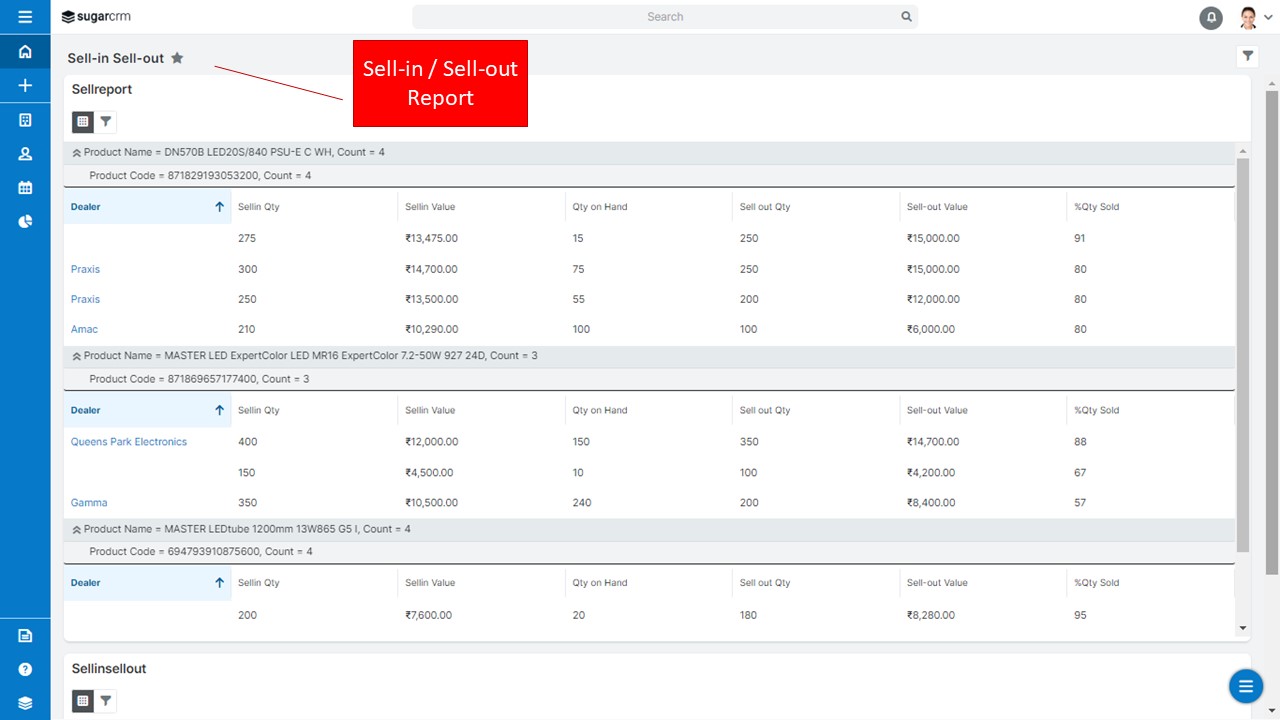1280x720 pixels.
Task: Click the ₹6,000.00 Sell-out Value cell
Action: 931,329
